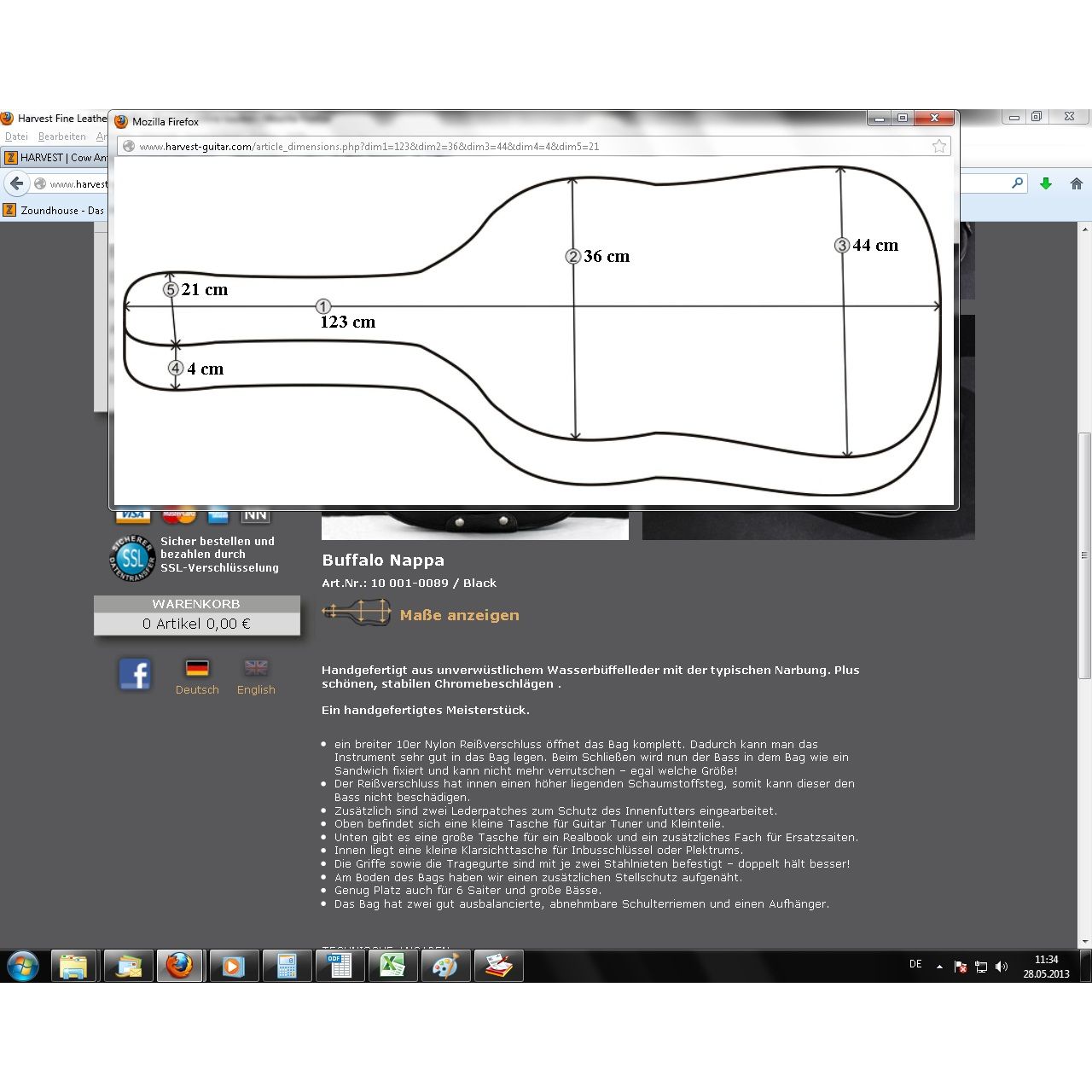Open the Paint taskbar icon
The image size is (1092, 1092).
[445, 967]
